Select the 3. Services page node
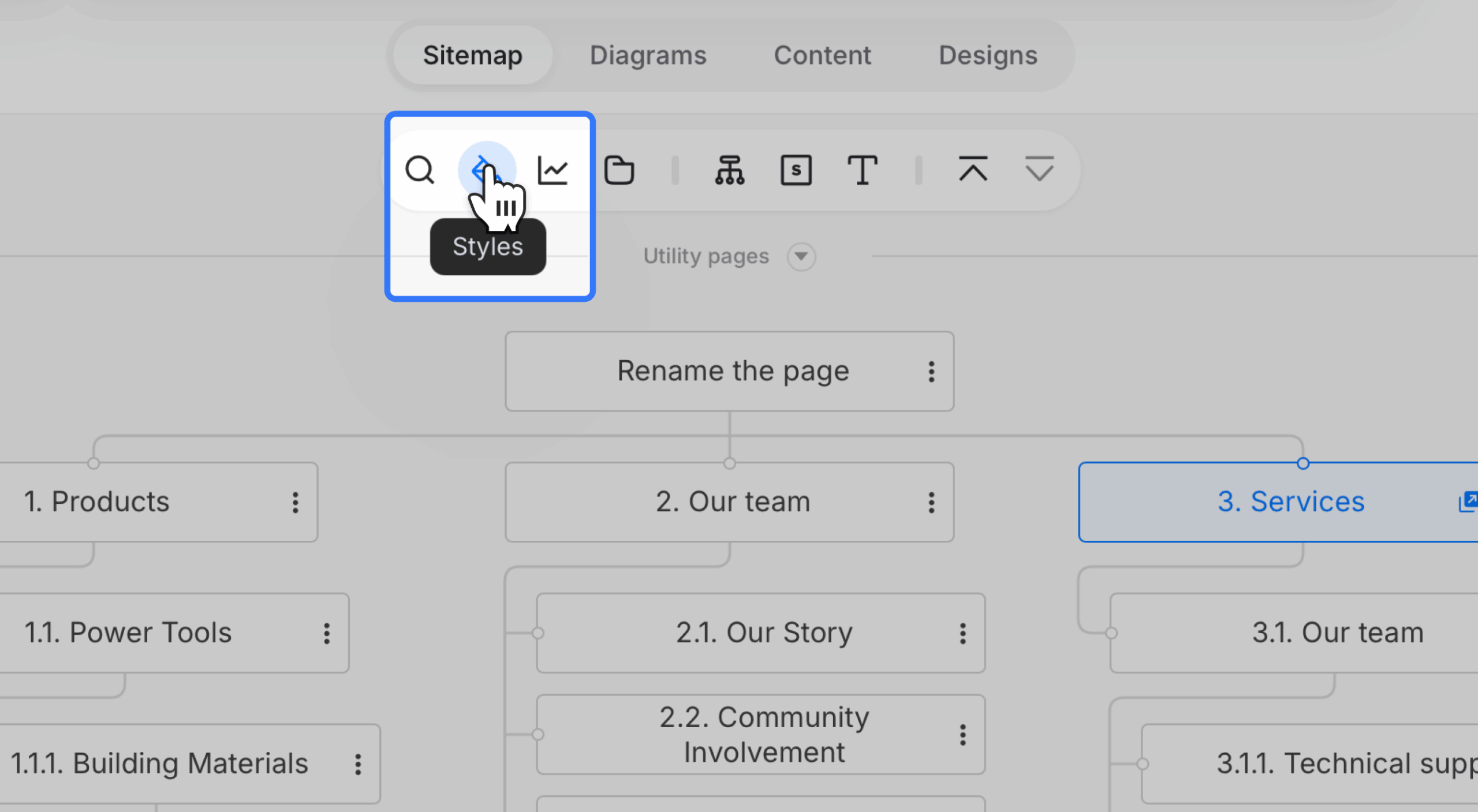Viewport: 1478px width, 812px height. pos(1278,502)
